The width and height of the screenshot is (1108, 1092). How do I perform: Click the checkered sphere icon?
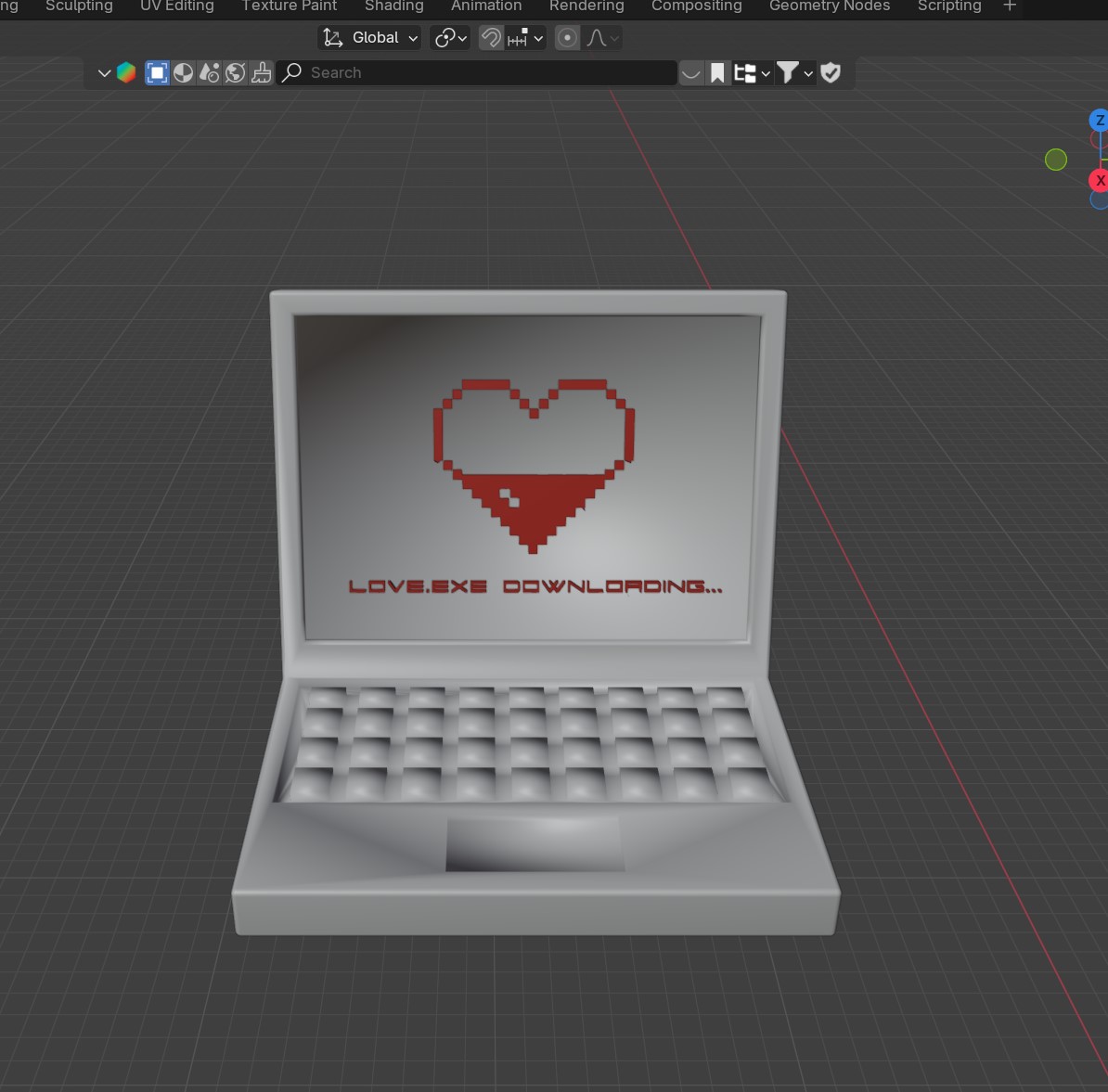(x=183, y=72)
